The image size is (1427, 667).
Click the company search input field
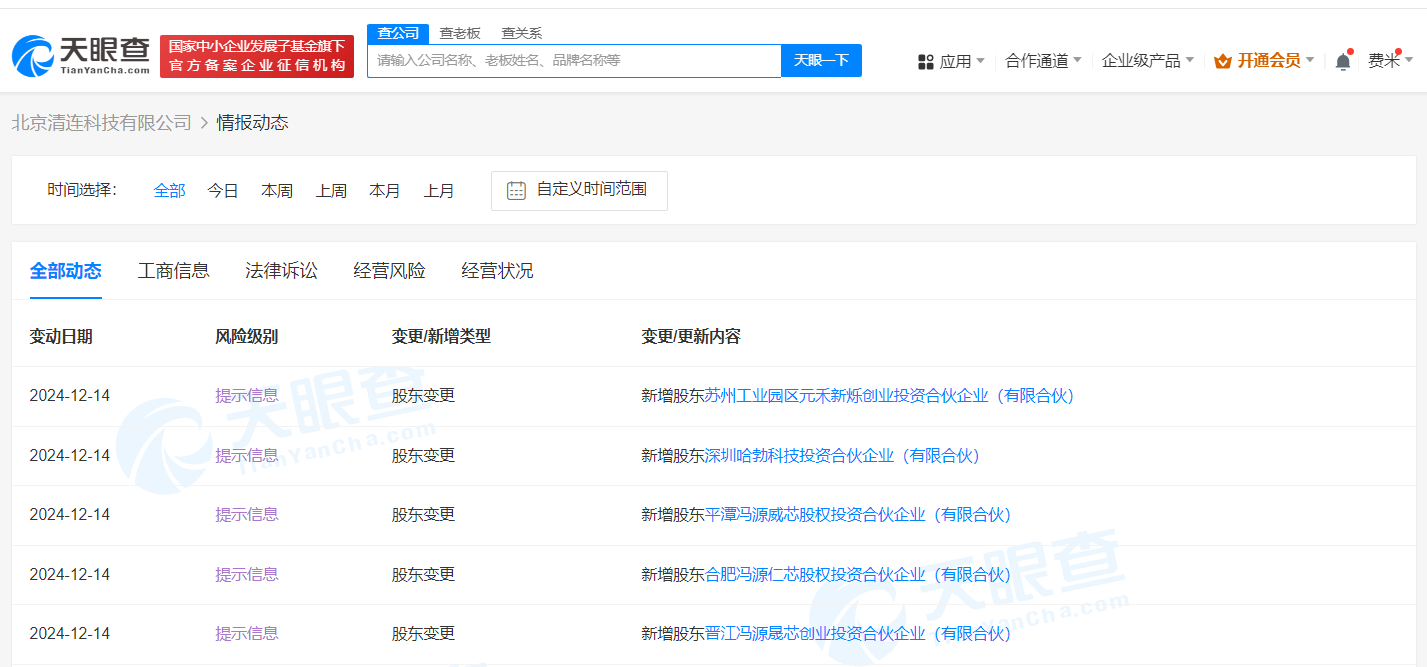(x=574, y=60)
